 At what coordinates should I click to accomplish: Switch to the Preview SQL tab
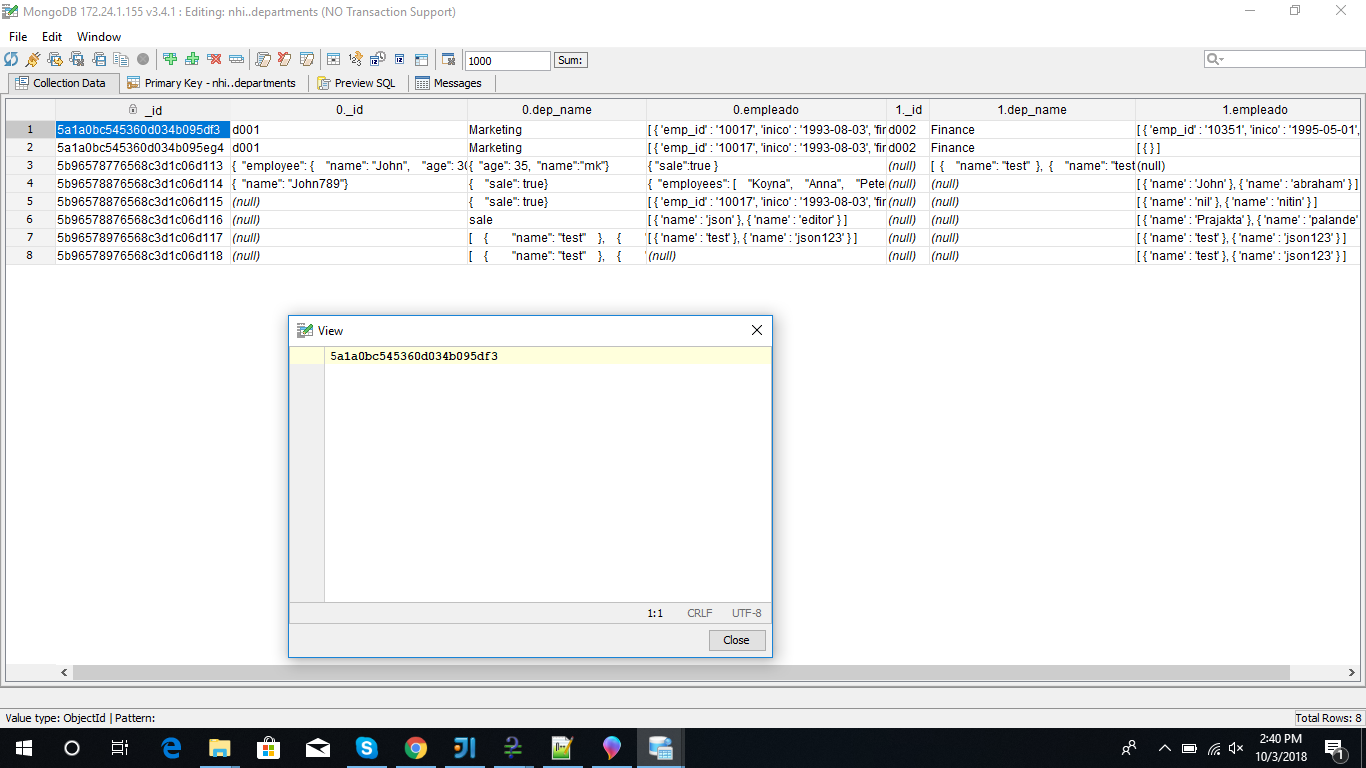pyautogui.click(x=357, y=83)
